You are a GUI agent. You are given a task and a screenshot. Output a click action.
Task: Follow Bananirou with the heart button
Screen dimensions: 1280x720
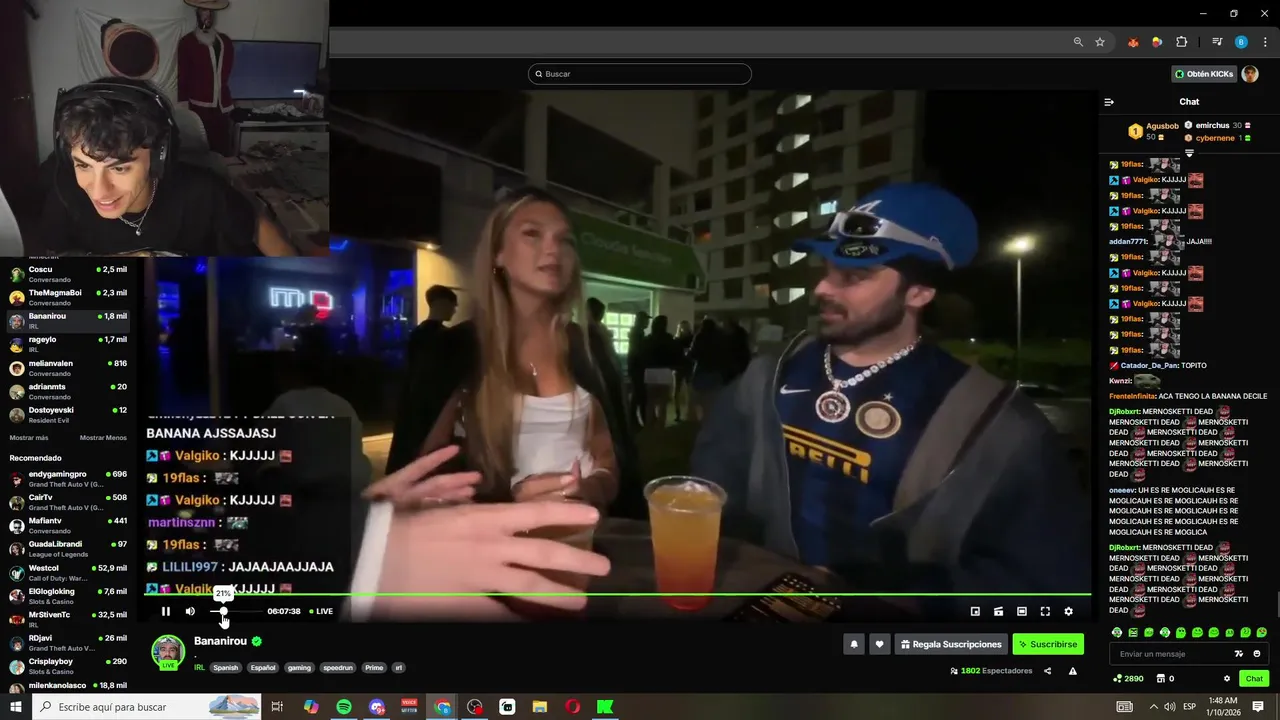[x=879, y=644]
